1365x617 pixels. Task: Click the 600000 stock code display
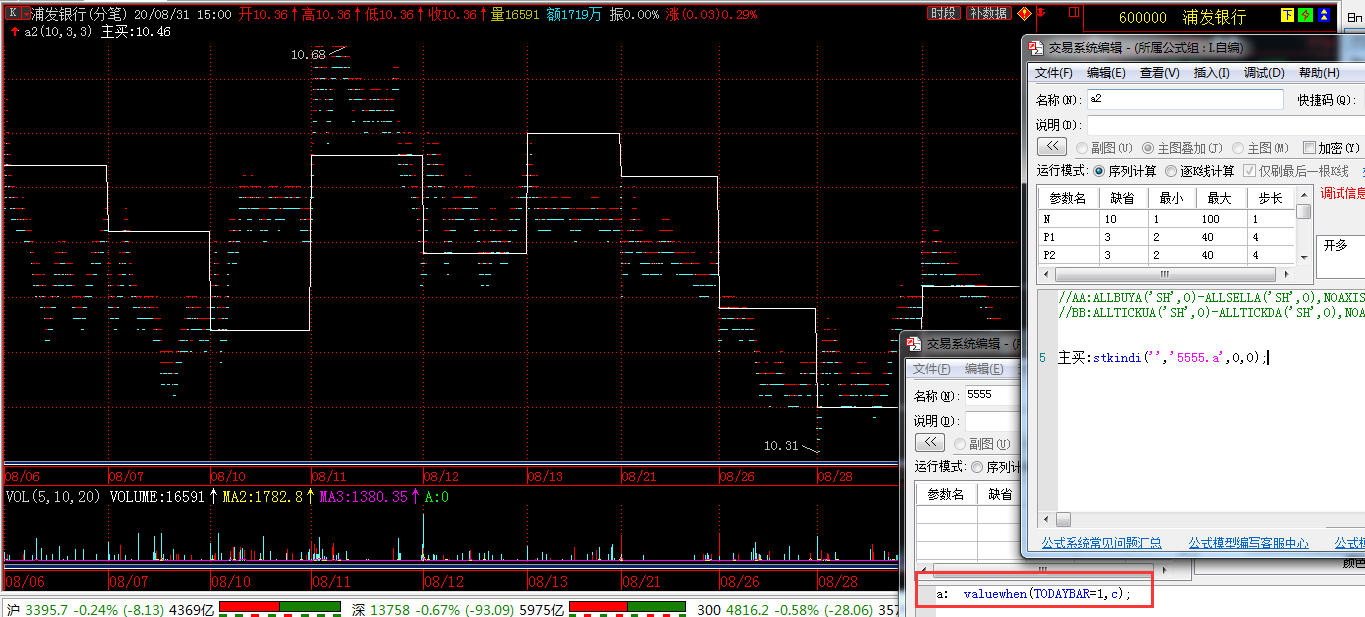(1142, 18)
